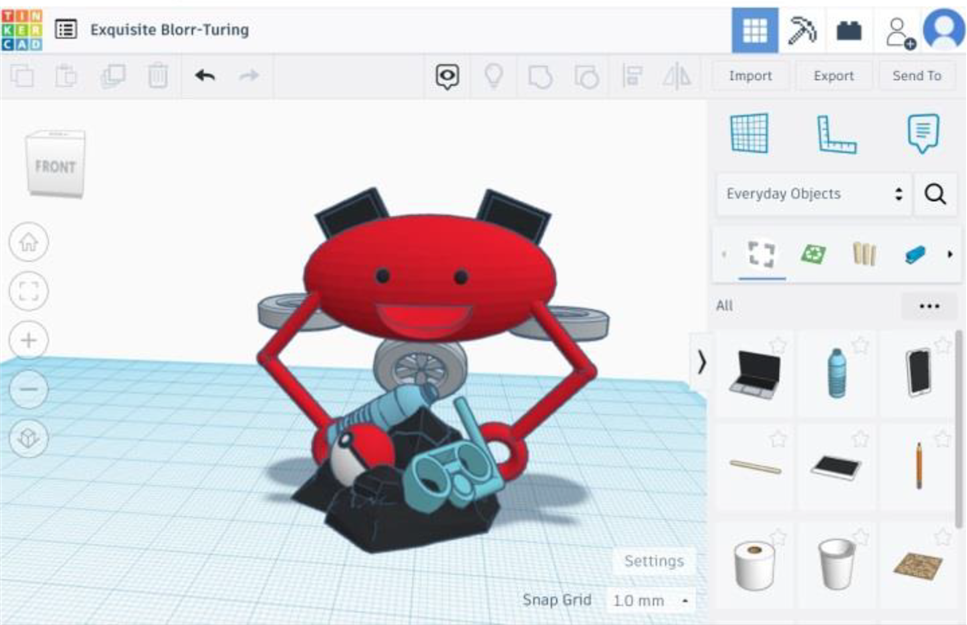This screenshot has width=967, height=625.
Task: Select the water bottle shape thumbnail
Action: (x=836, y=374)
